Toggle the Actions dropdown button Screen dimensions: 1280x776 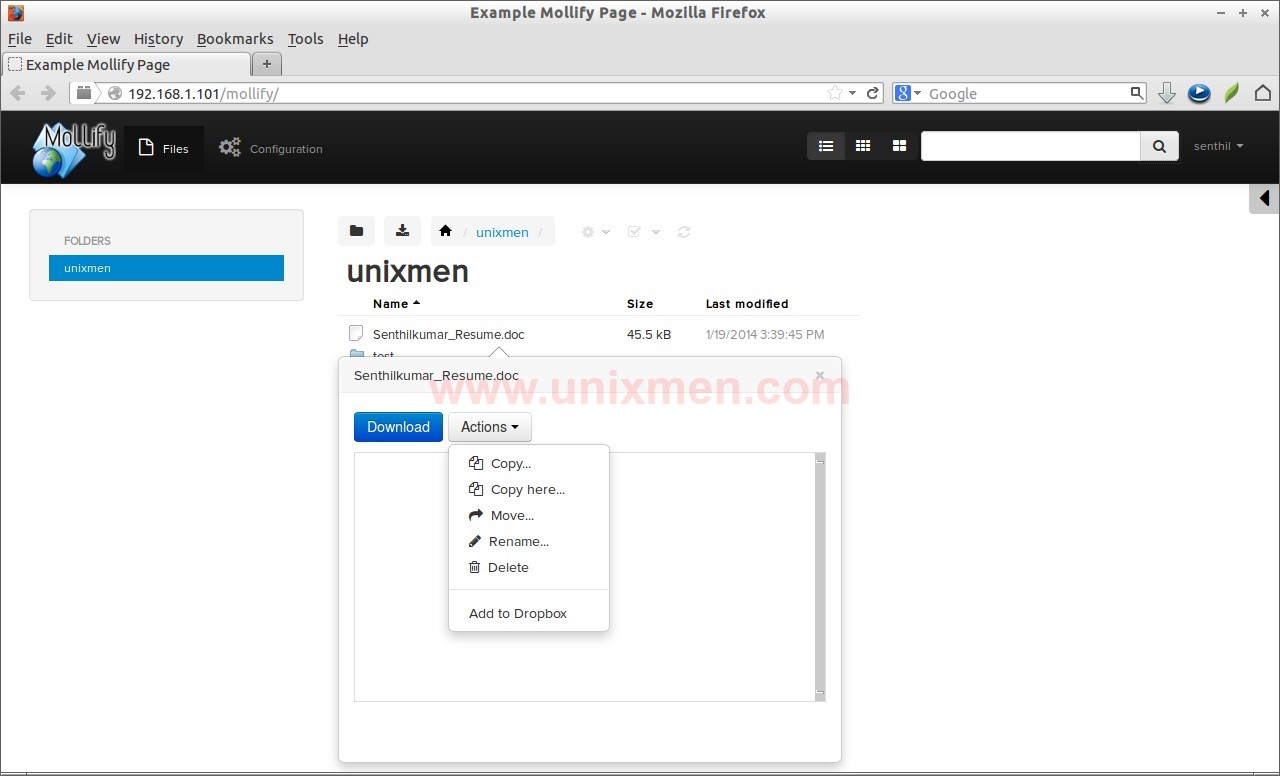tap(490, 427)
